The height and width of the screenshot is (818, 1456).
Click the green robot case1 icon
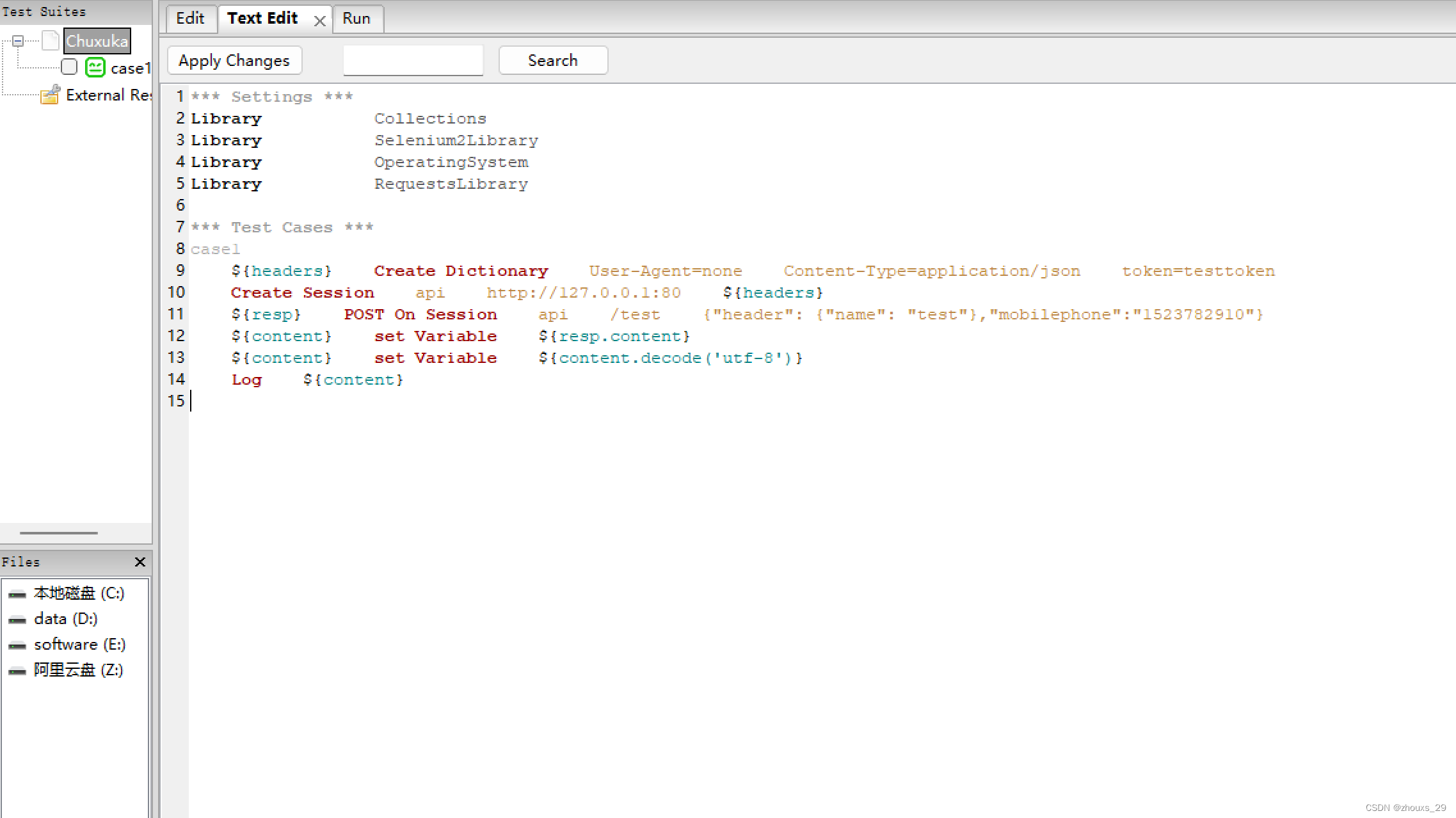pyautogui.click(x=95, y=67)
